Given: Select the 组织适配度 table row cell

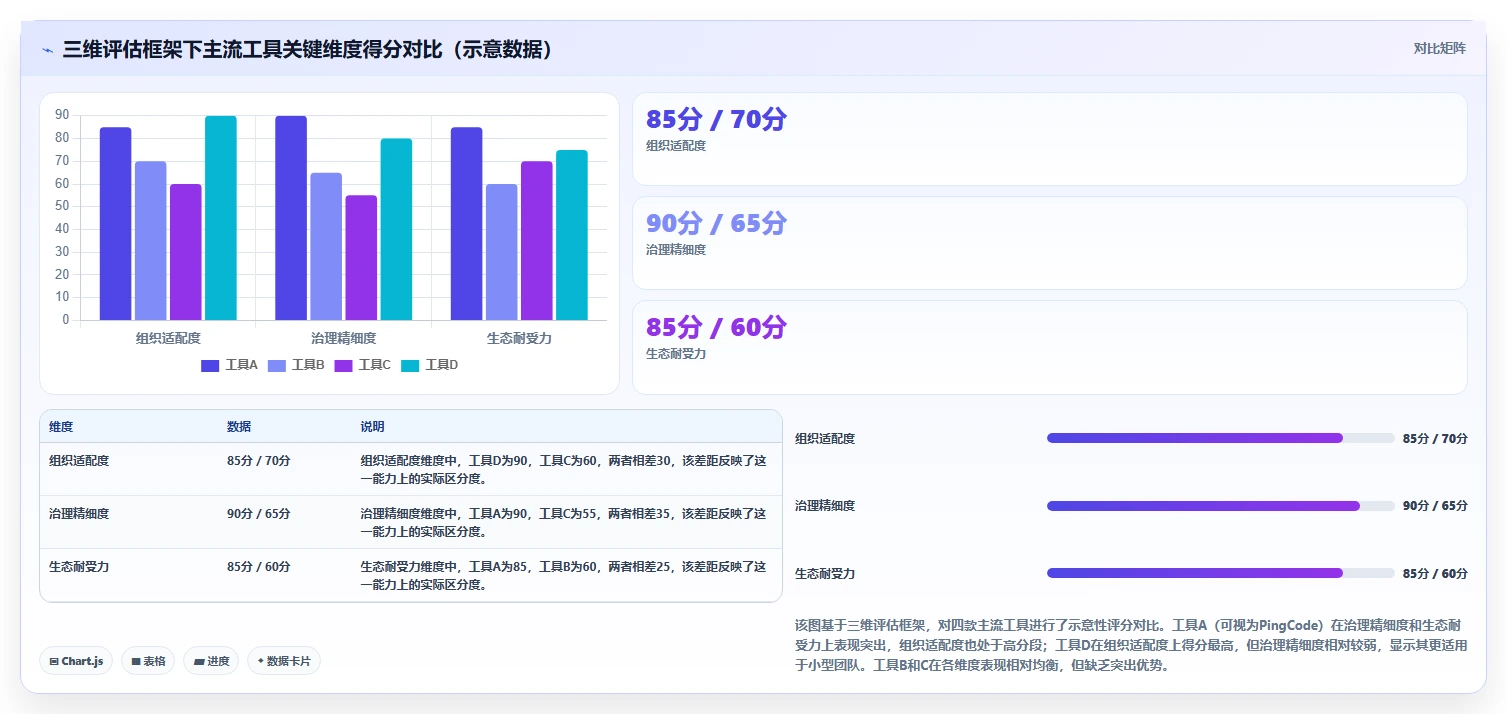Looking at the screenshot, I should pyautogui.click(x=79, y=461).
